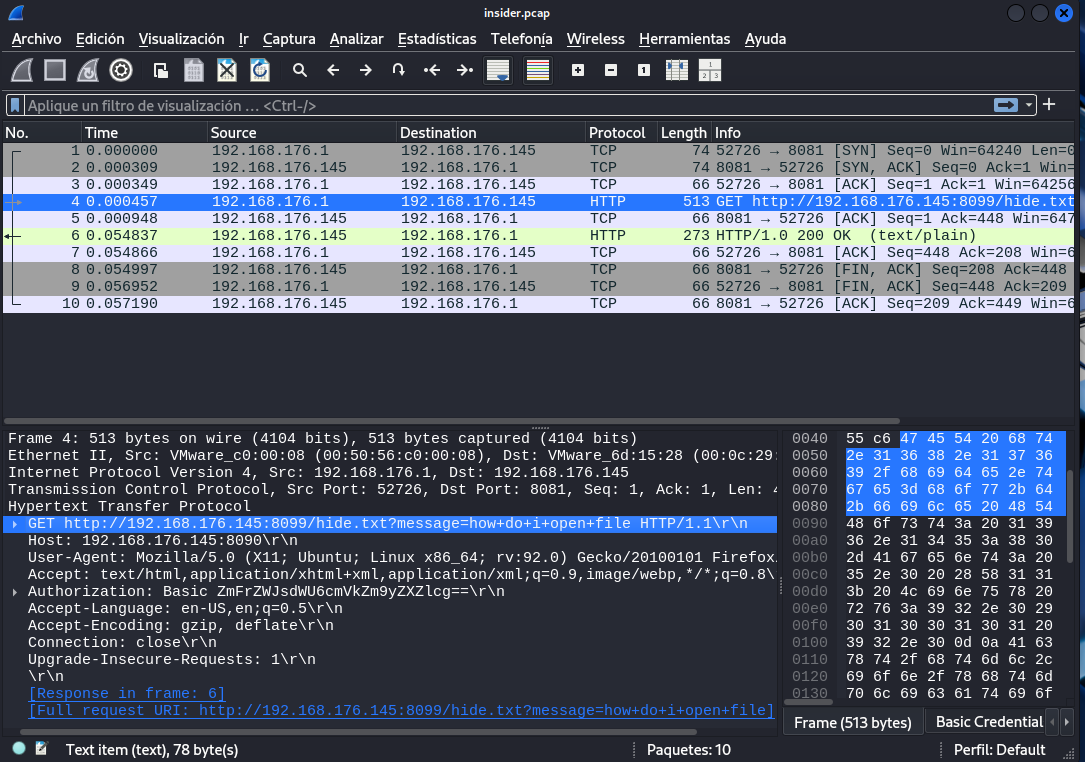Jump to the last packet

tap(465, 70)
